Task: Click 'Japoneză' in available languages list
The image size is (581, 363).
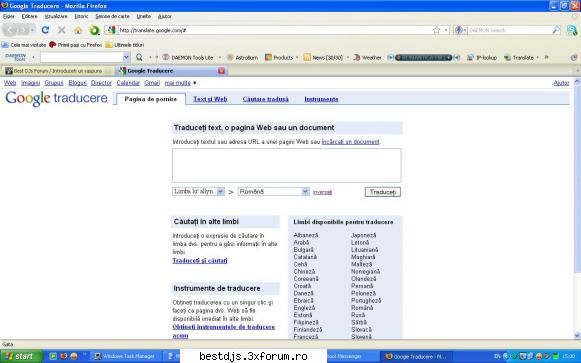Action: click(x=363, y=235)
